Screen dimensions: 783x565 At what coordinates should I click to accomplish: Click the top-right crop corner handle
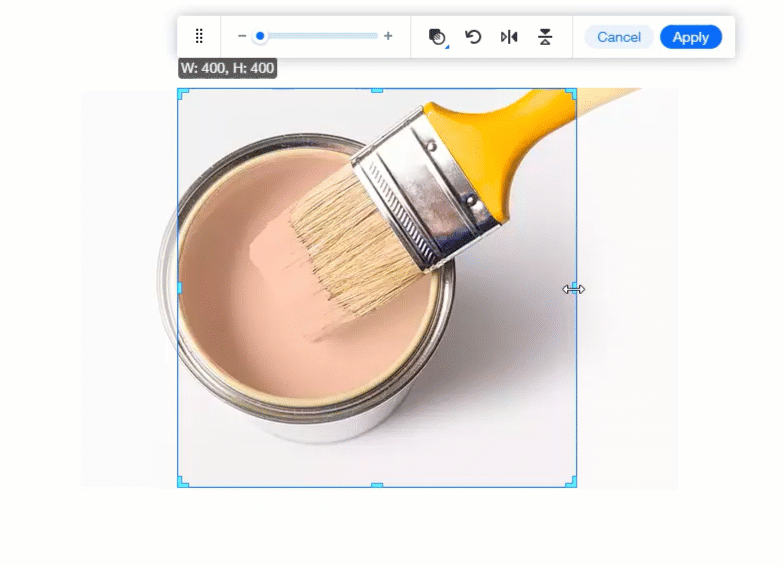(x=572, y=93)
